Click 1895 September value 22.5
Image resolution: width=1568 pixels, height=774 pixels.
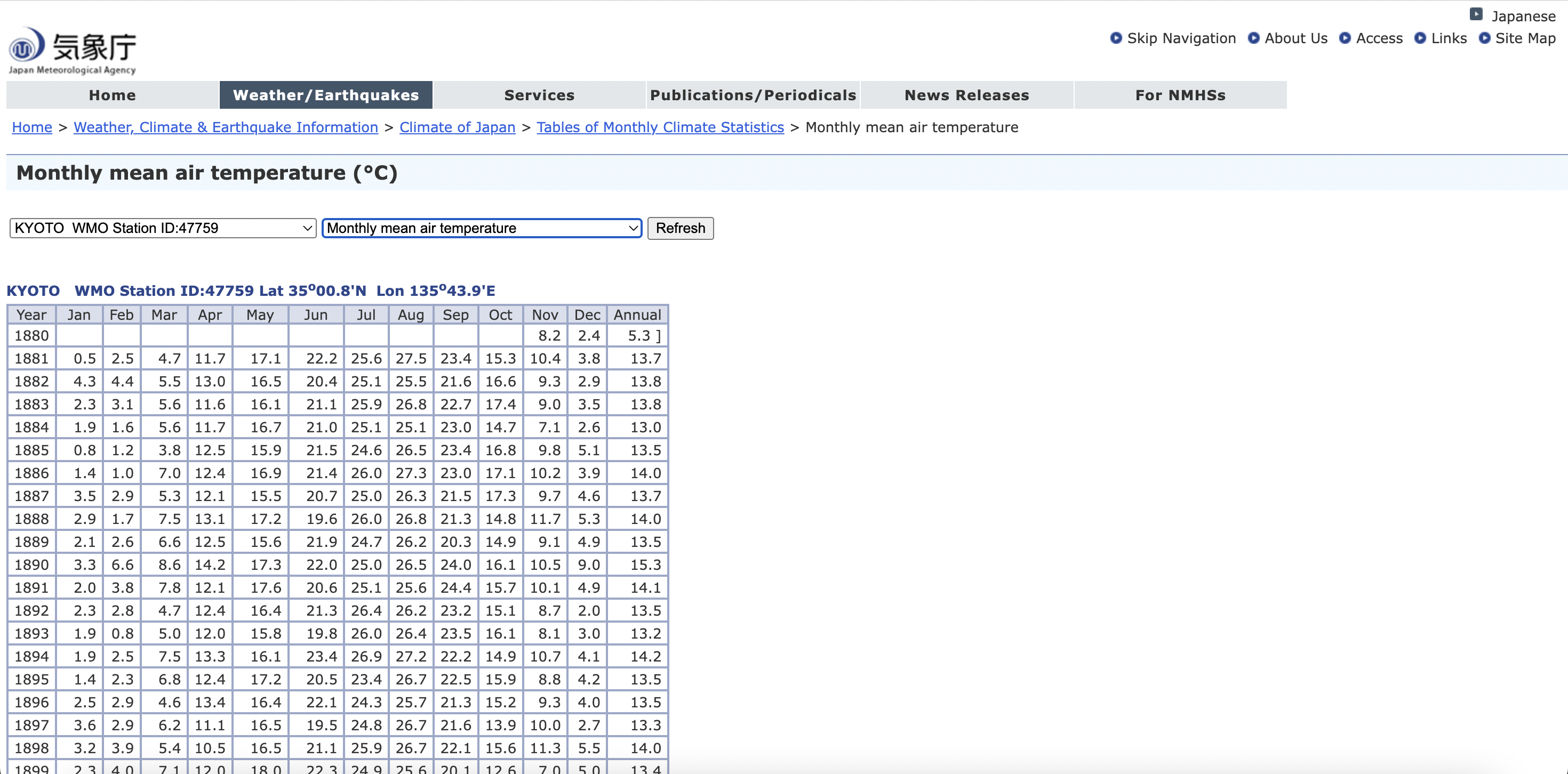pos(456,679)
